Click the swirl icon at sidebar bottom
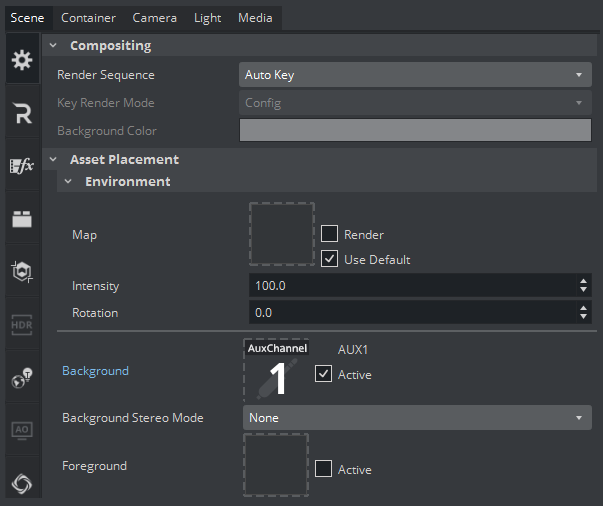The width and height of the screenshot is (603, 506). [21, 483]
